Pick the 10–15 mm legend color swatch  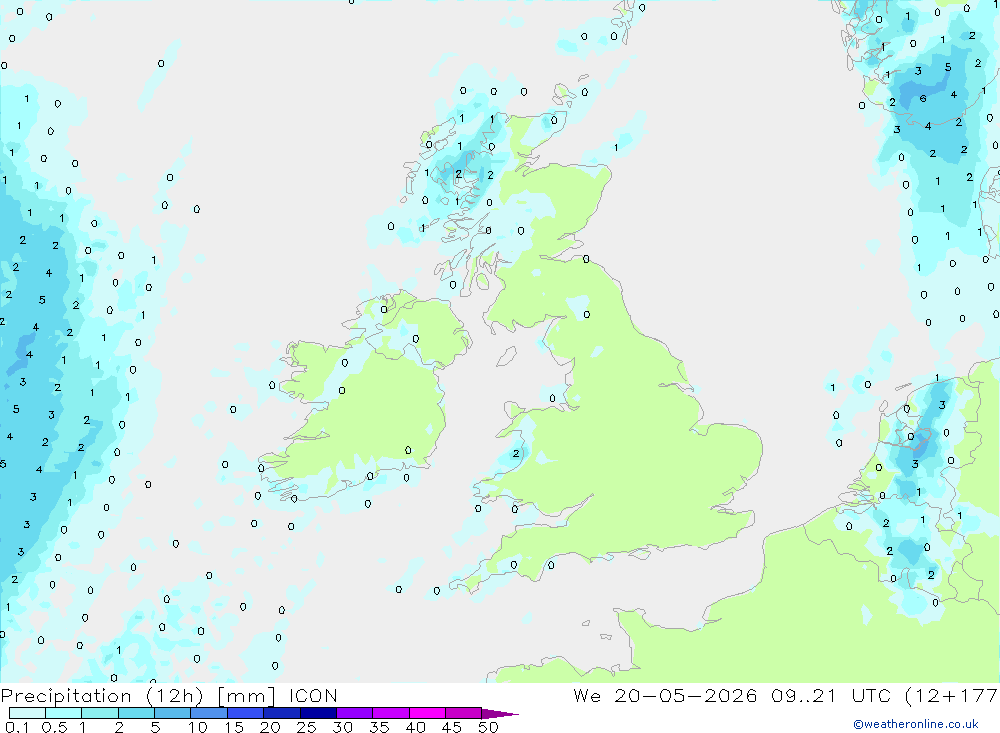(209, 713)
